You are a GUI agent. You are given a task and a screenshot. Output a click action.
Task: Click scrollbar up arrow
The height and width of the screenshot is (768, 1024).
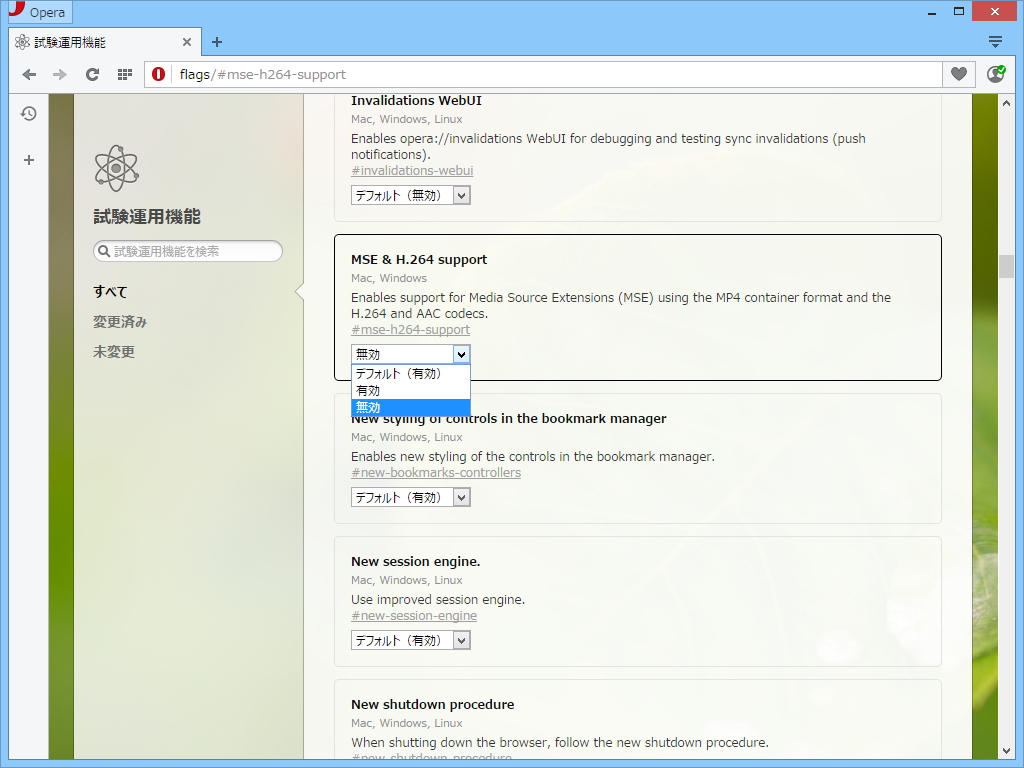pyautogui.click(x=1006, y=103)
